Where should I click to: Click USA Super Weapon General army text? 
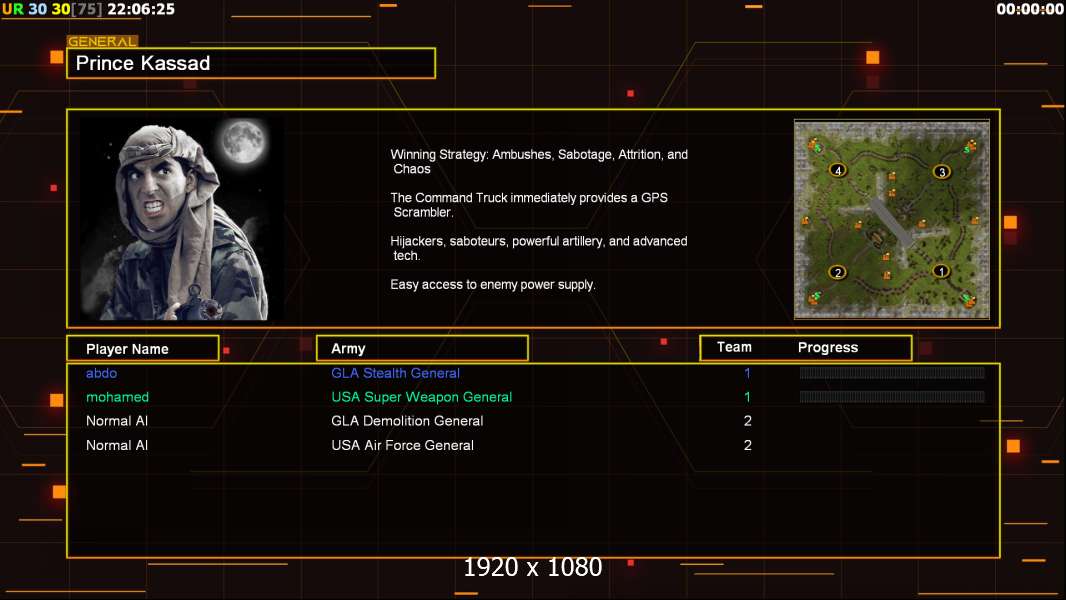422,397
